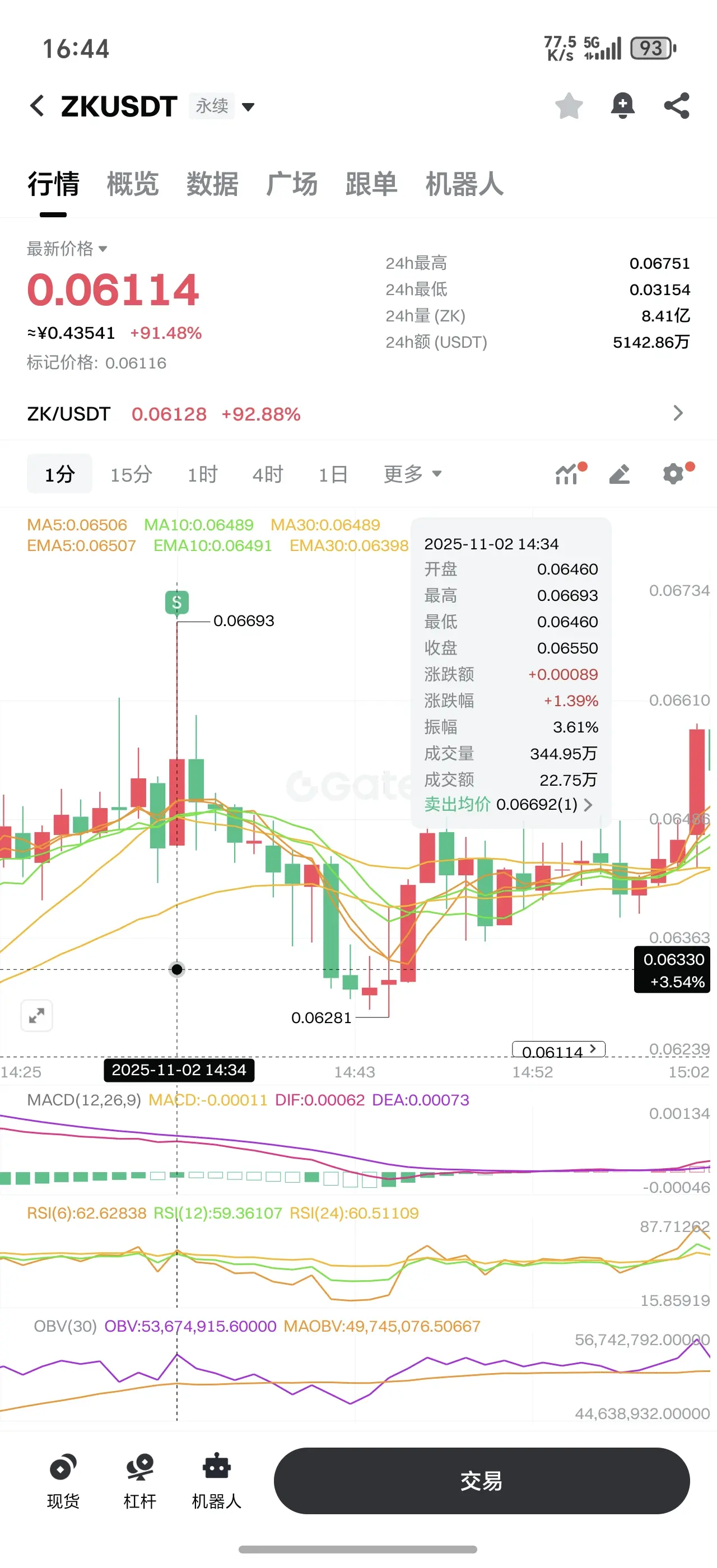Open 机器人 bot shortcut at bottom
This screenshot has height=1568, width=717.
point(217,1481)
